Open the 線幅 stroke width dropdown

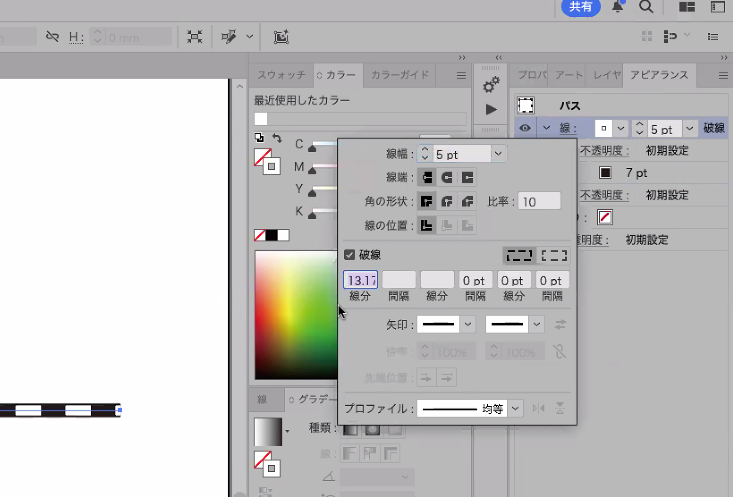[499, 154]
